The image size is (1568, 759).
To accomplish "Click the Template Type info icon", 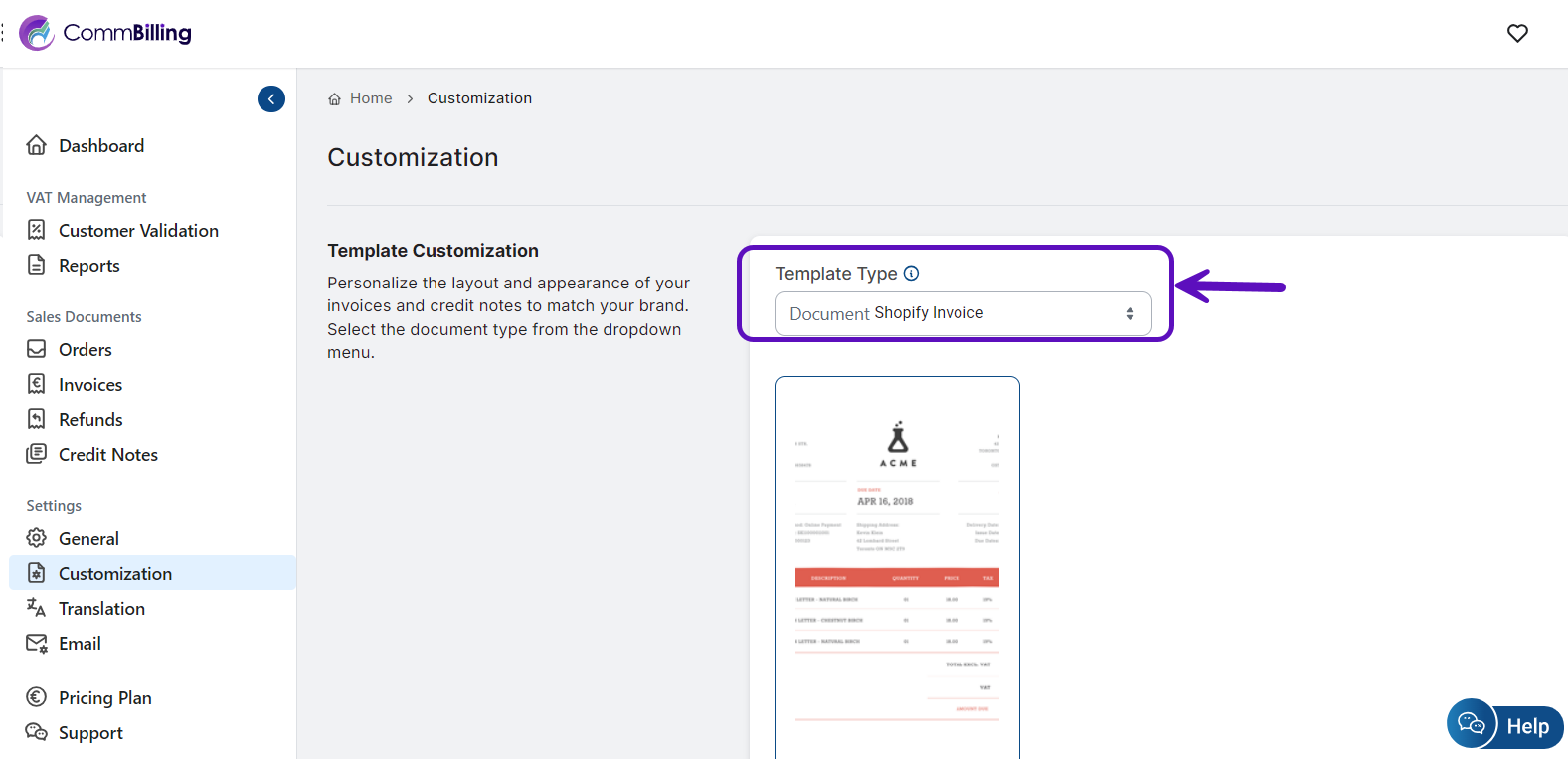I will [x=911, y=273].
